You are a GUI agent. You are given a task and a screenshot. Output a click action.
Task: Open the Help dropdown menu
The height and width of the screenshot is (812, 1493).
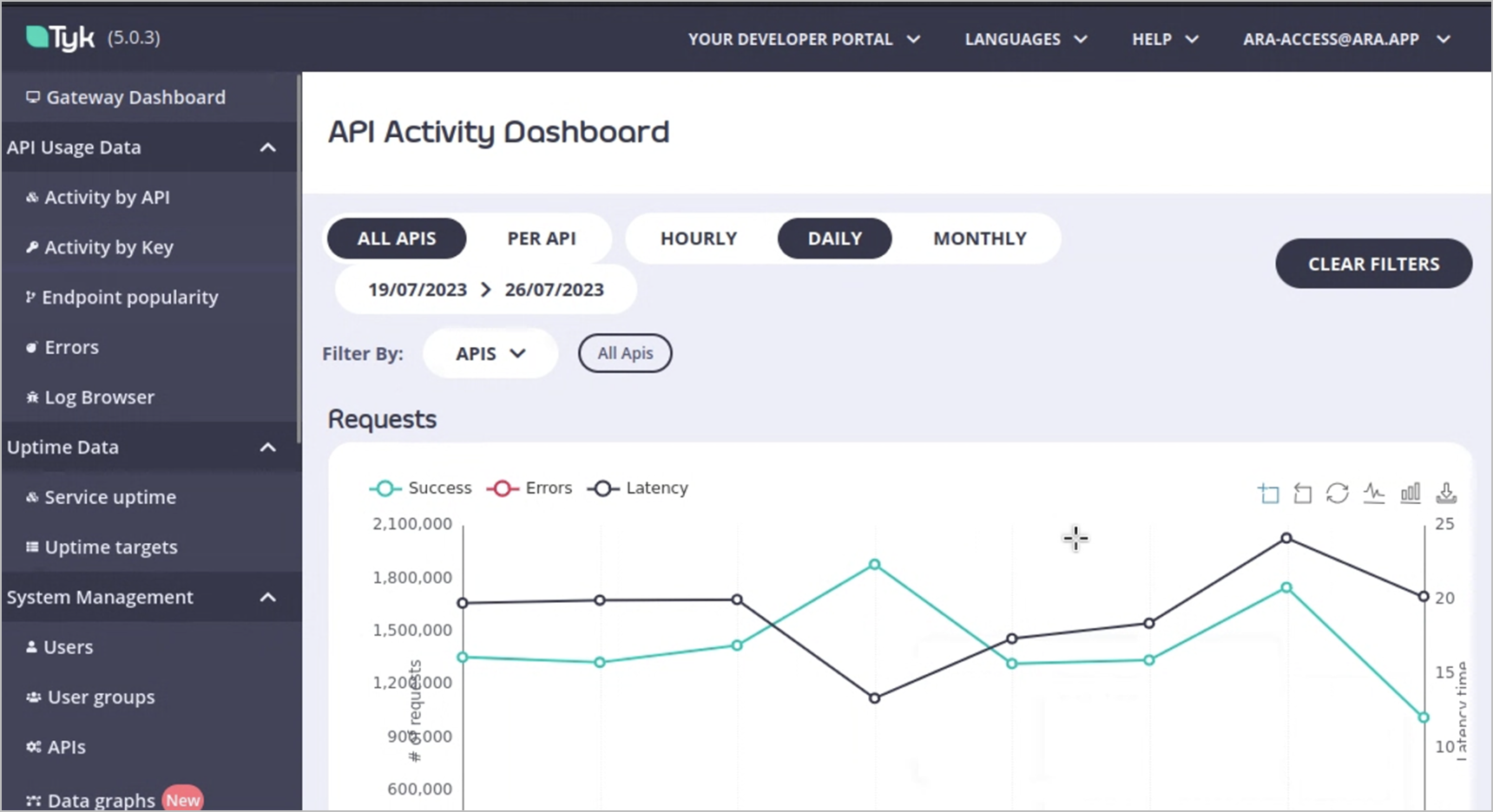[1165, 39]
